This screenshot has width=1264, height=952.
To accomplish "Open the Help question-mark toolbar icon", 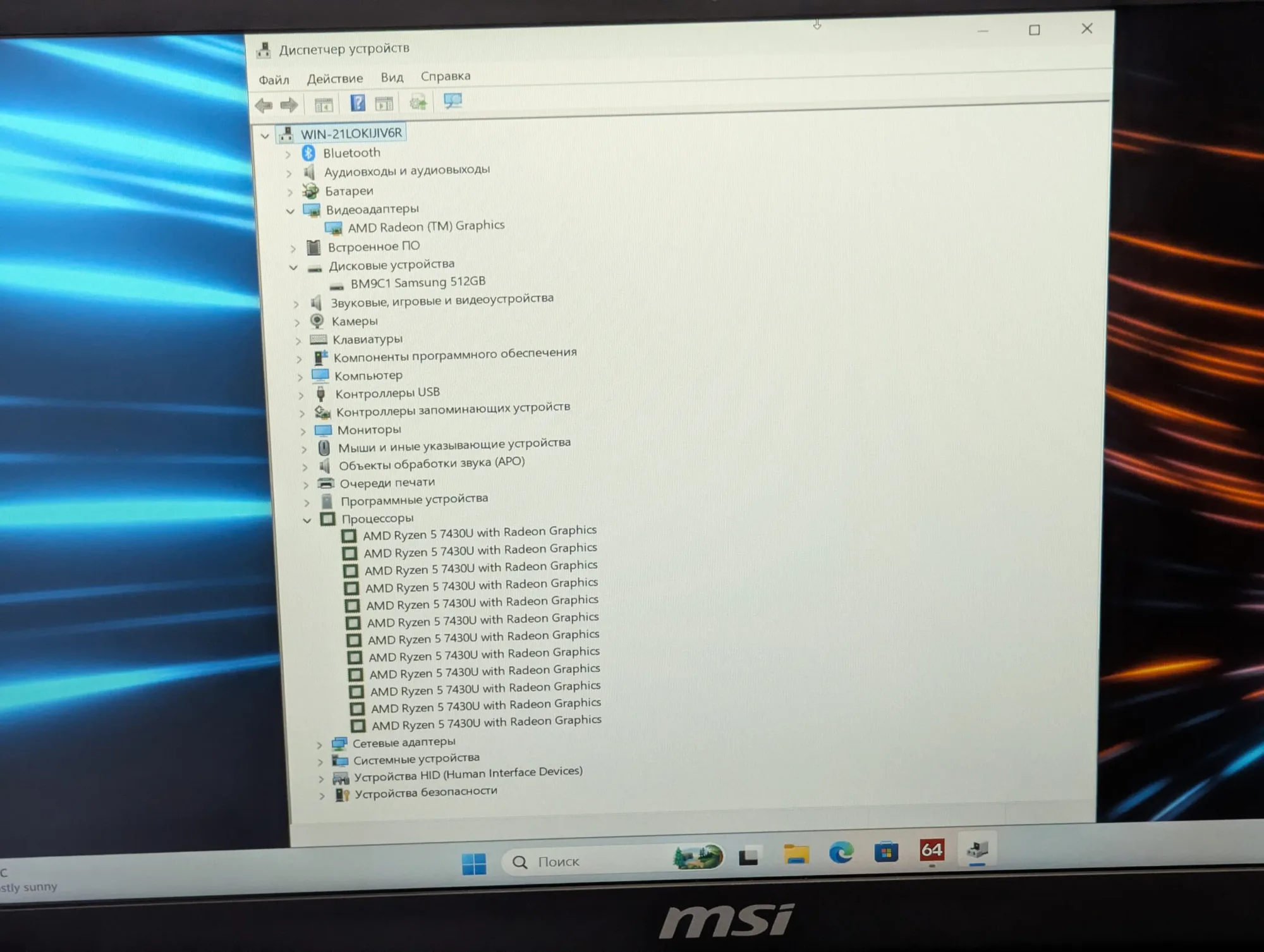I will (x=358, y=103).
